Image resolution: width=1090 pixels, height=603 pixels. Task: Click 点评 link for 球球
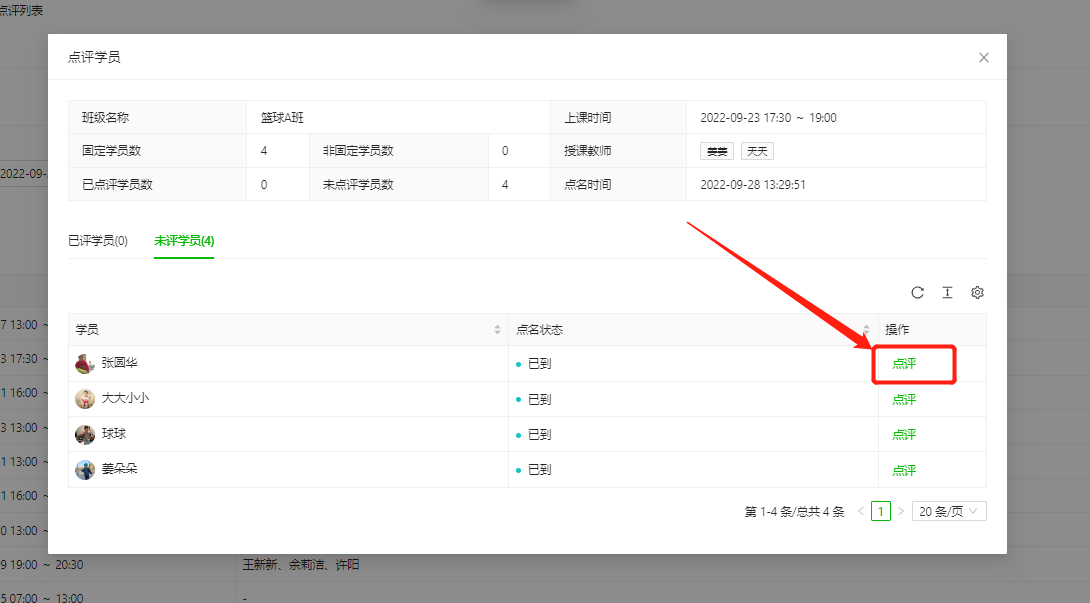pyautogui.click(x=904, y=435)
